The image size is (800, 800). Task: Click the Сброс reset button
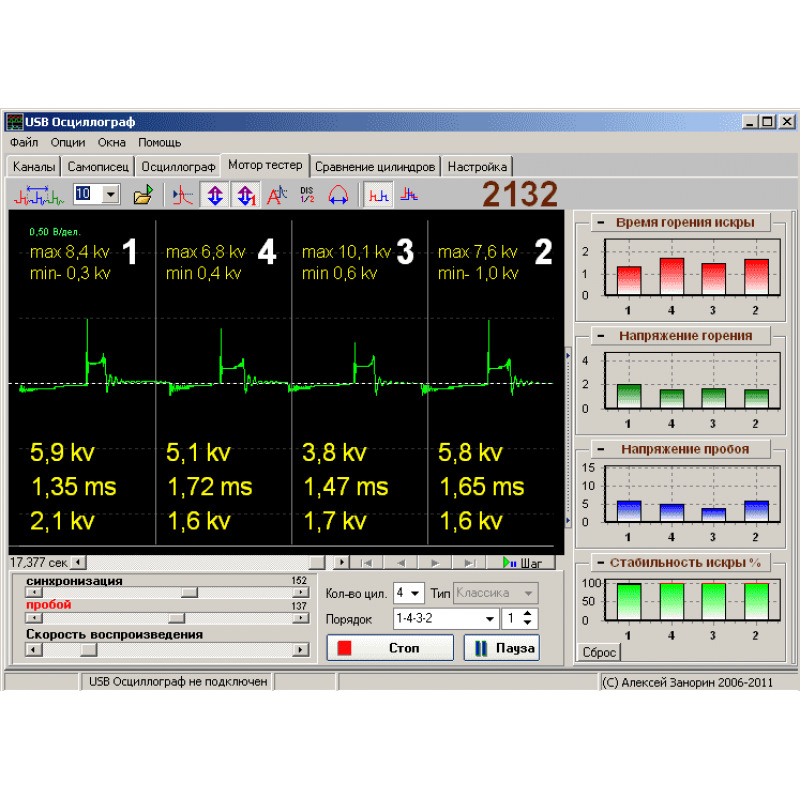pyautogui.click(x=597, y=651)
